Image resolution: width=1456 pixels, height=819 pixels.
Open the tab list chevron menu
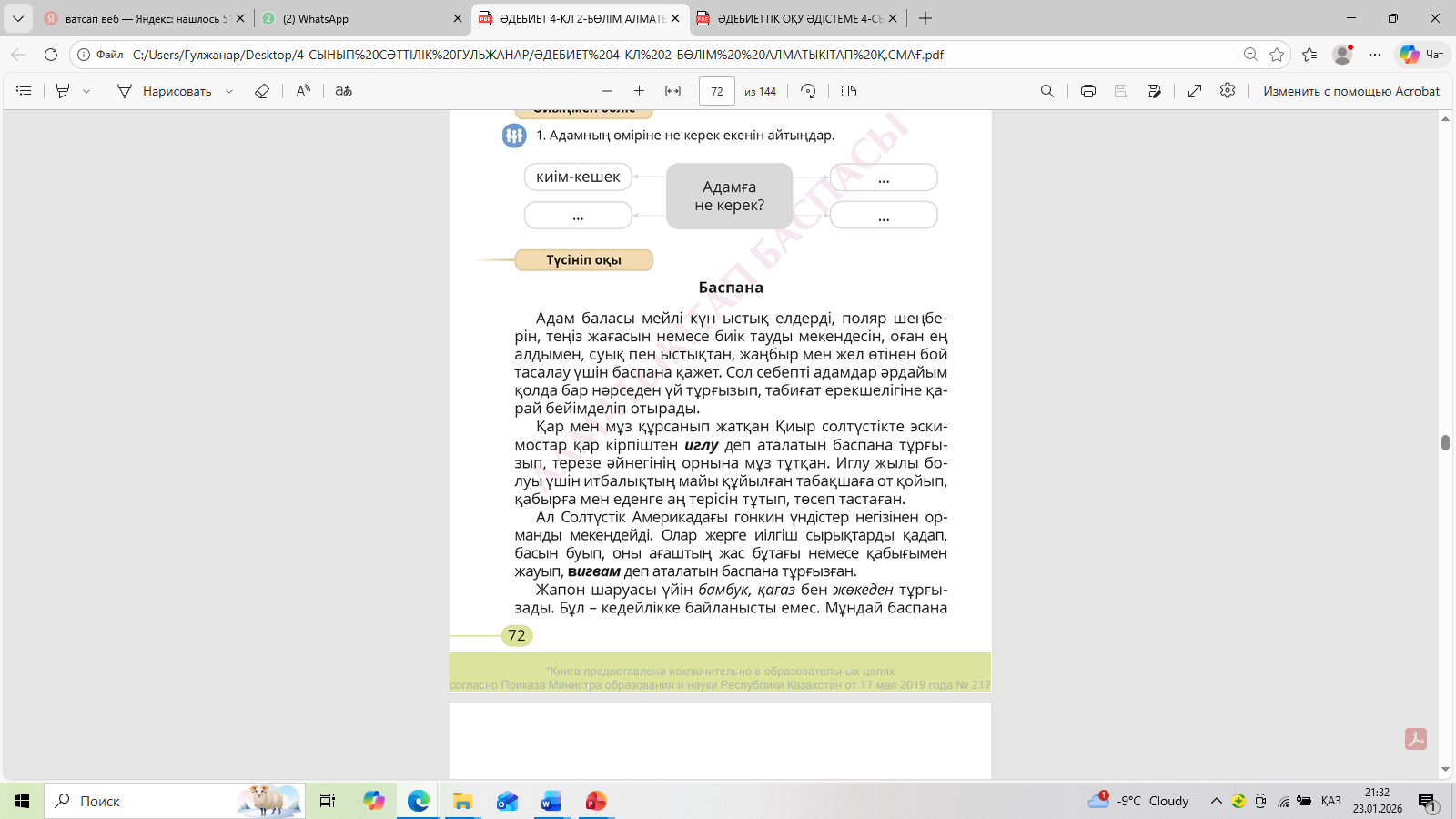pos(18,18)
